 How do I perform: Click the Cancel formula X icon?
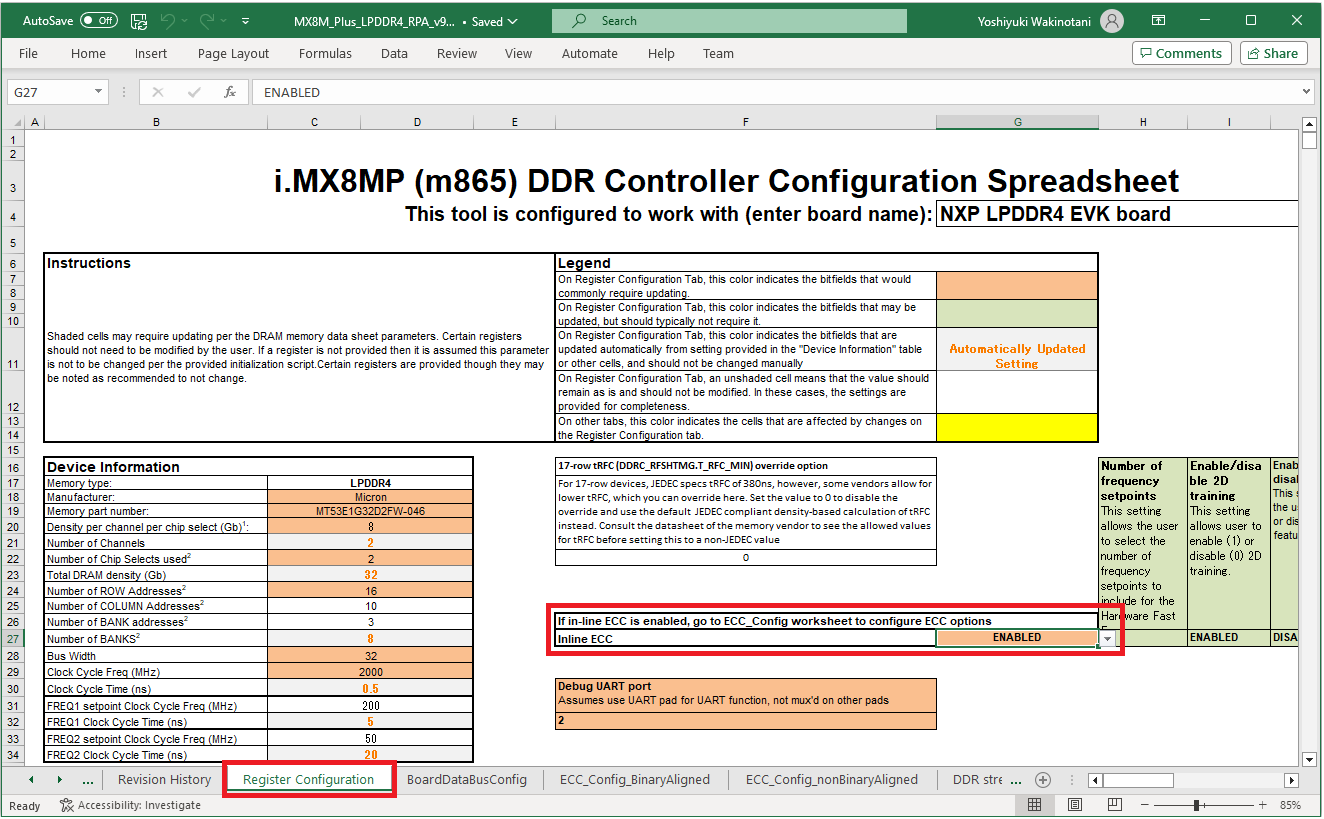[x=158, y=92]
